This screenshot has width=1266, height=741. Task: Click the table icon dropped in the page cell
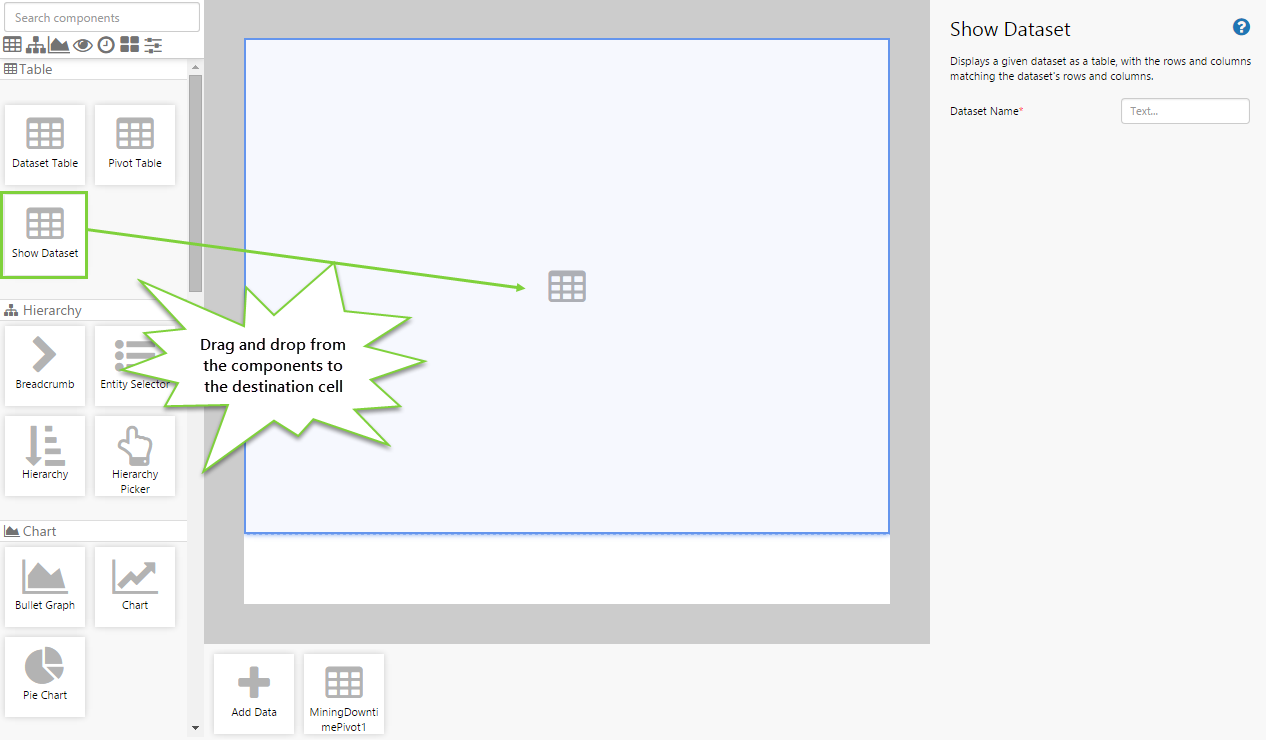coord(567,287)
